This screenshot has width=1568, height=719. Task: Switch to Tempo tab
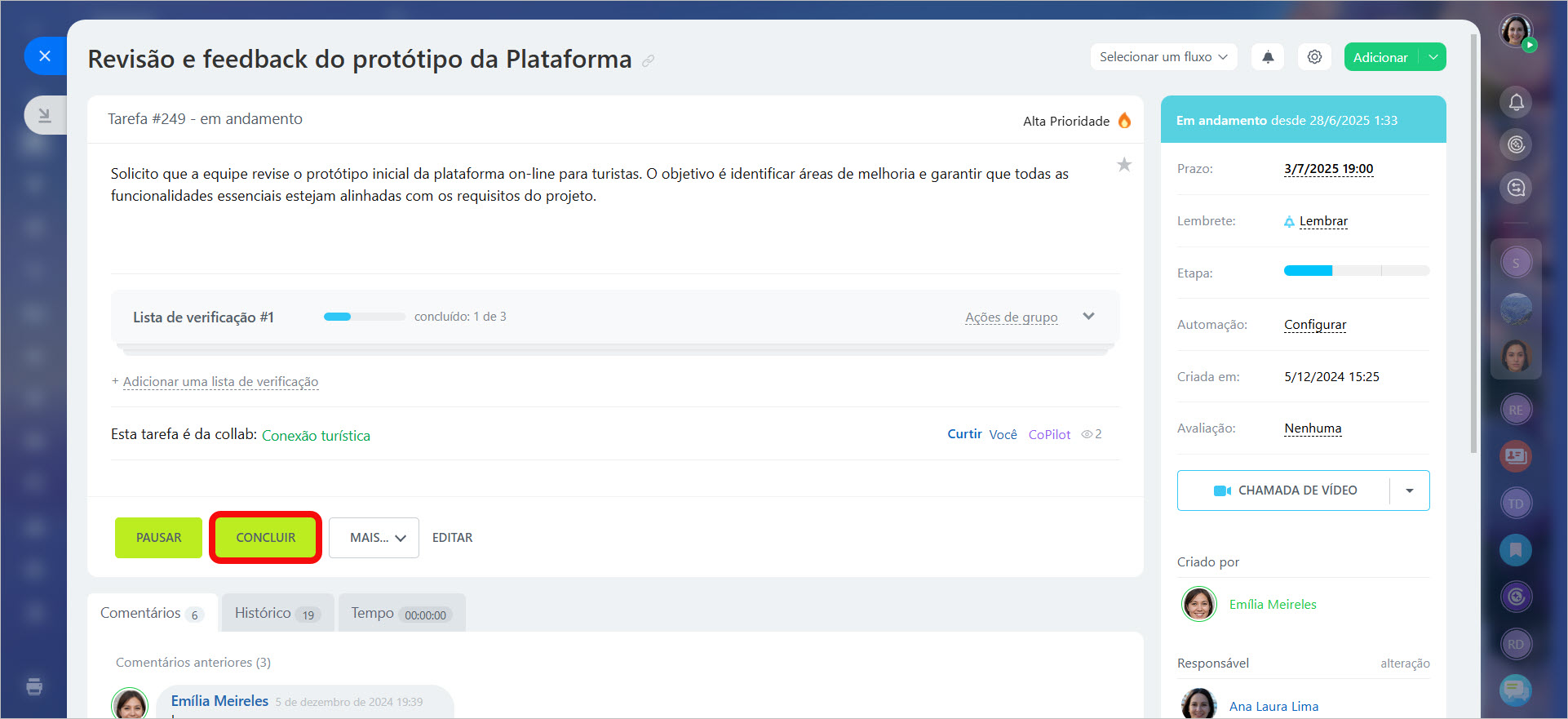pos(401,613)
